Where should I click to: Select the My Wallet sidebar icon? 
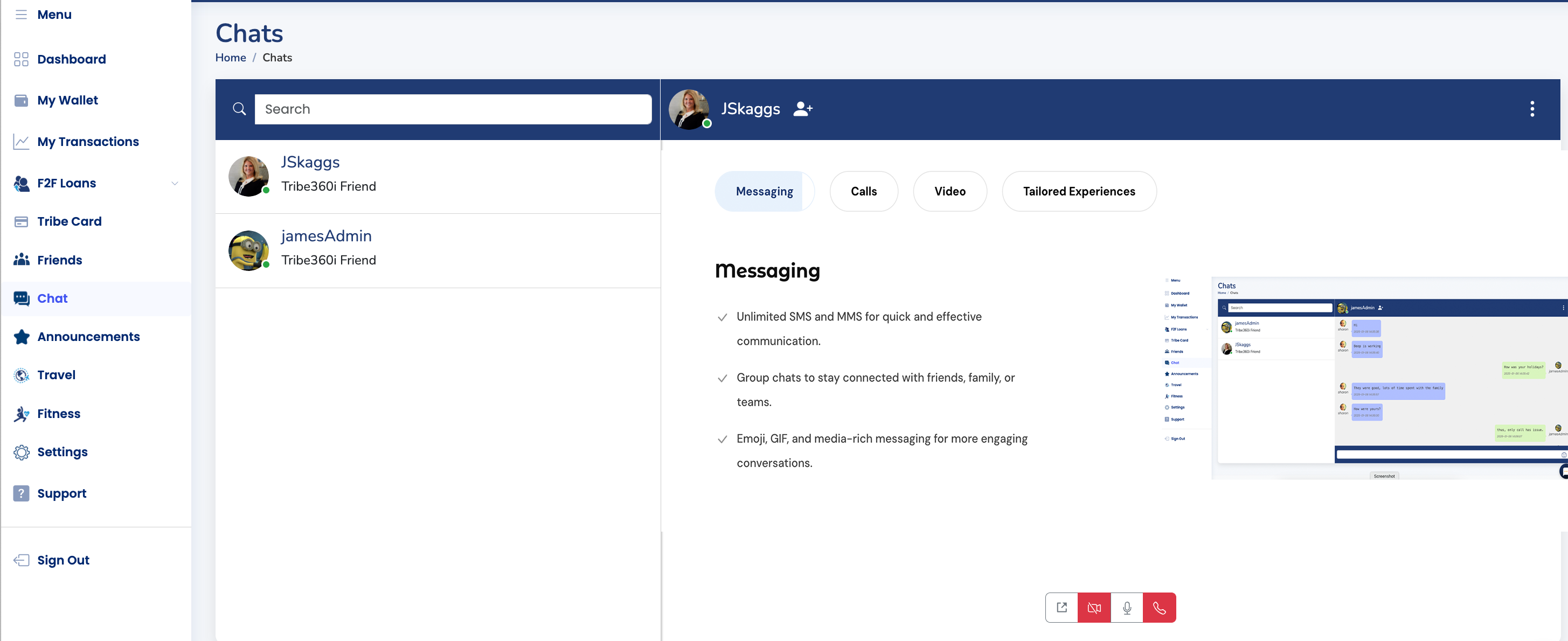click(20, 100)
